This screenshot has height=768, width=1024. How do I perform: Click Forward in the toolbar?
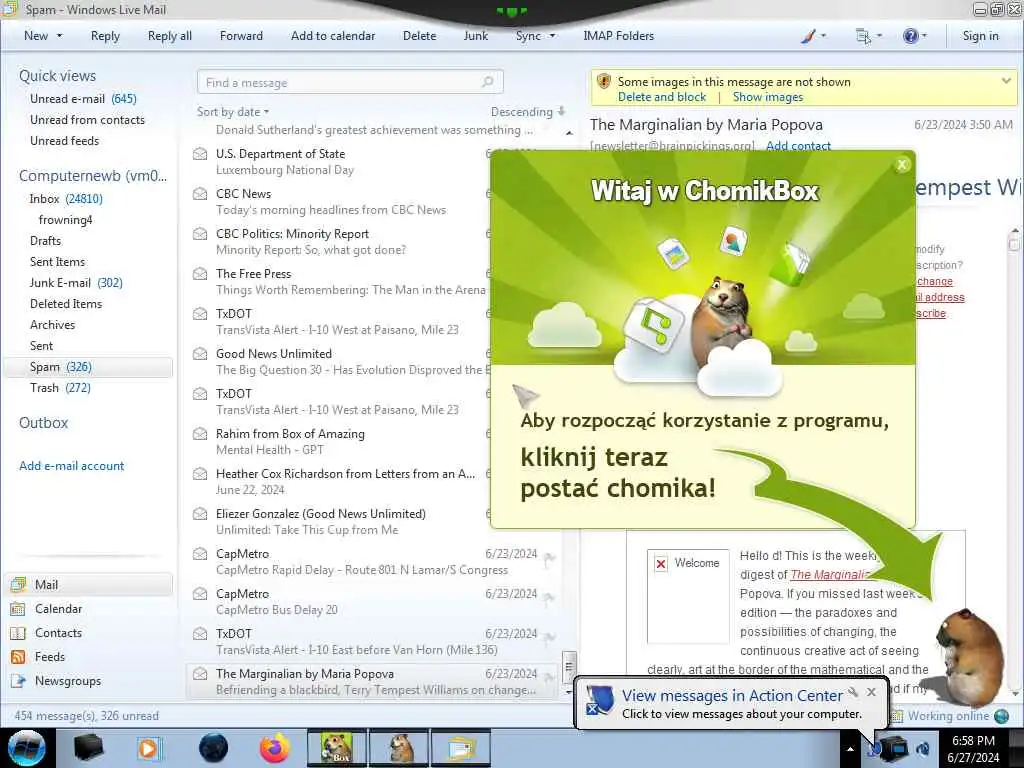[241, 36]
